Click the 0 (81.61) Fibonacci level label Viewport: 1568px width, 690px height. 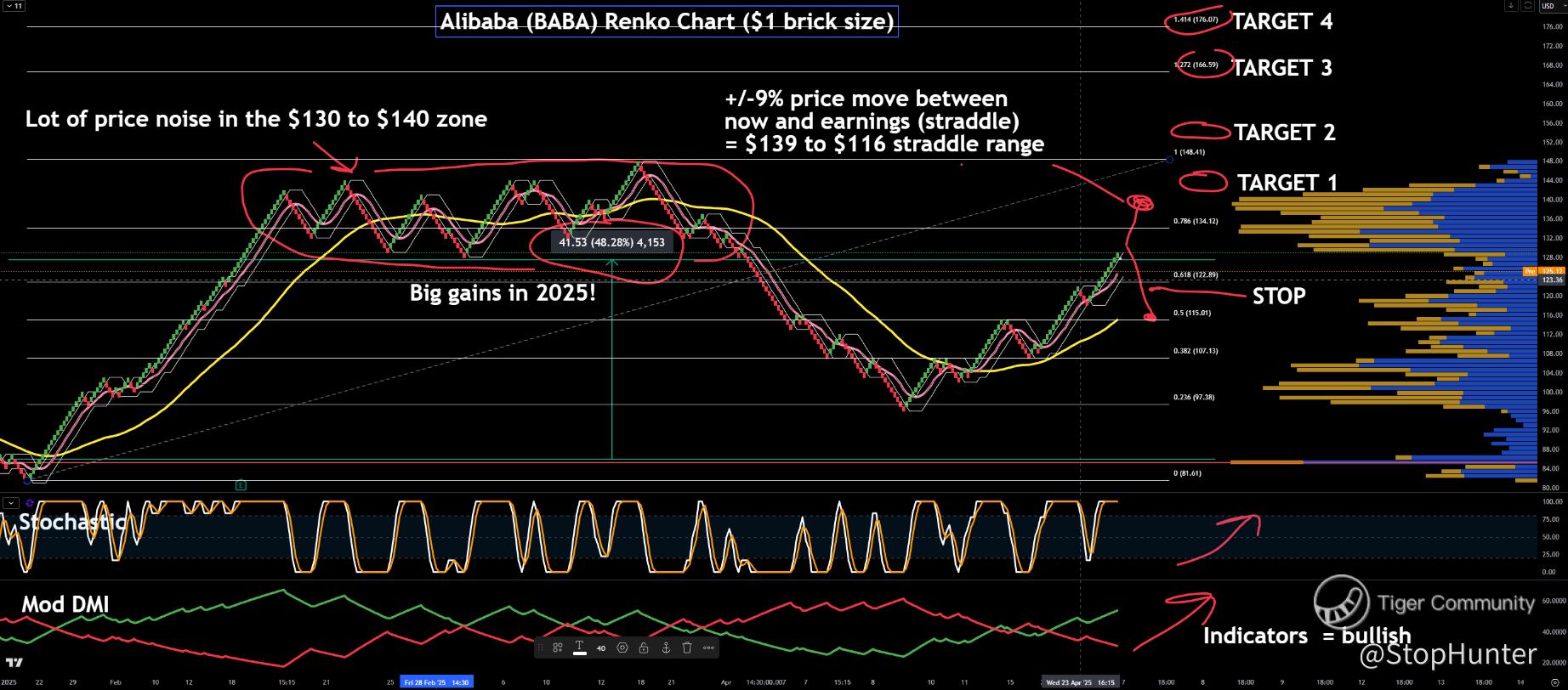coord(1187,472)
